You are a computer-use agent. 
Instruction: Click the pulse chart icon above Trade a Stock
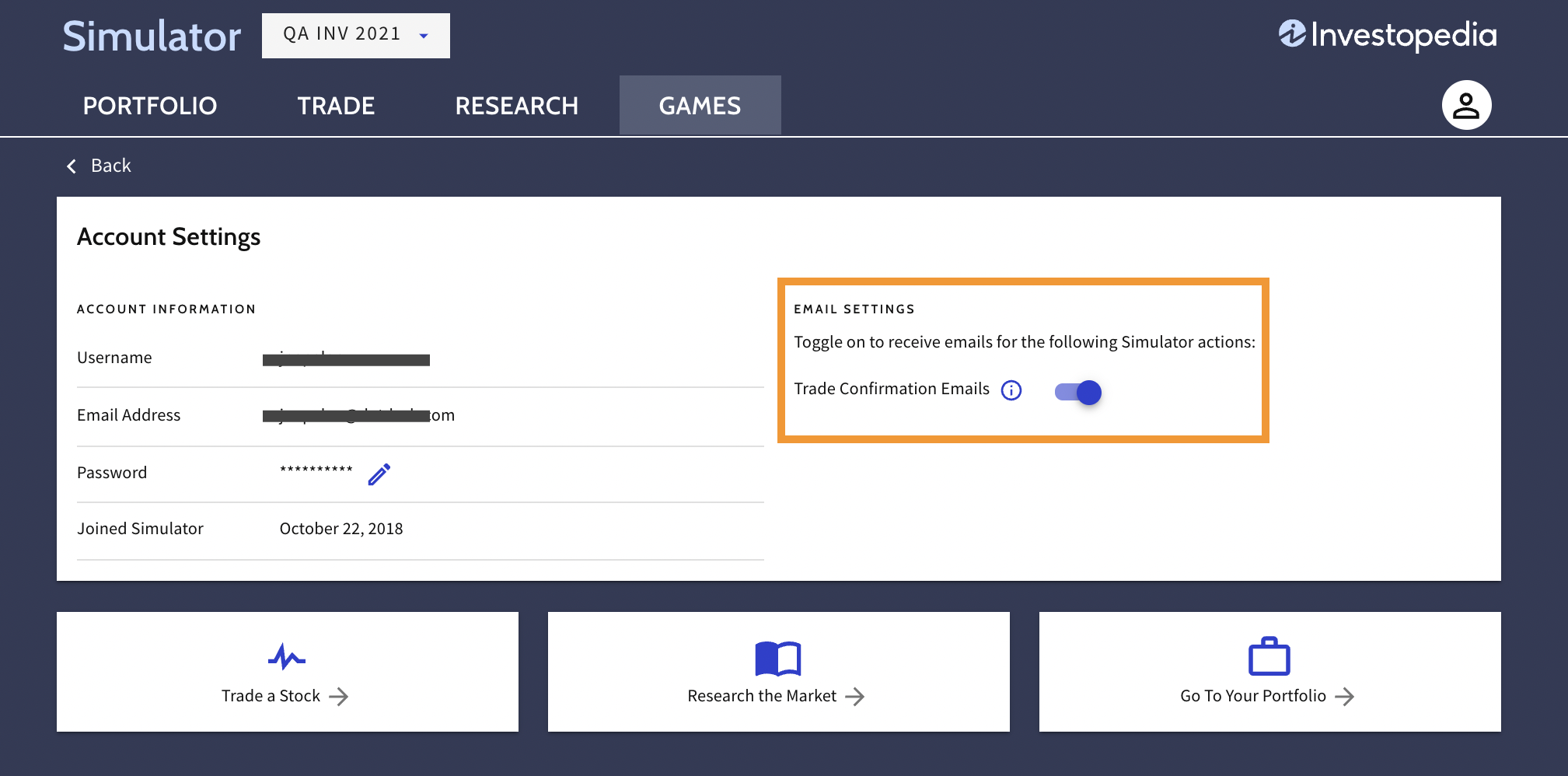(x=287, y=657)
